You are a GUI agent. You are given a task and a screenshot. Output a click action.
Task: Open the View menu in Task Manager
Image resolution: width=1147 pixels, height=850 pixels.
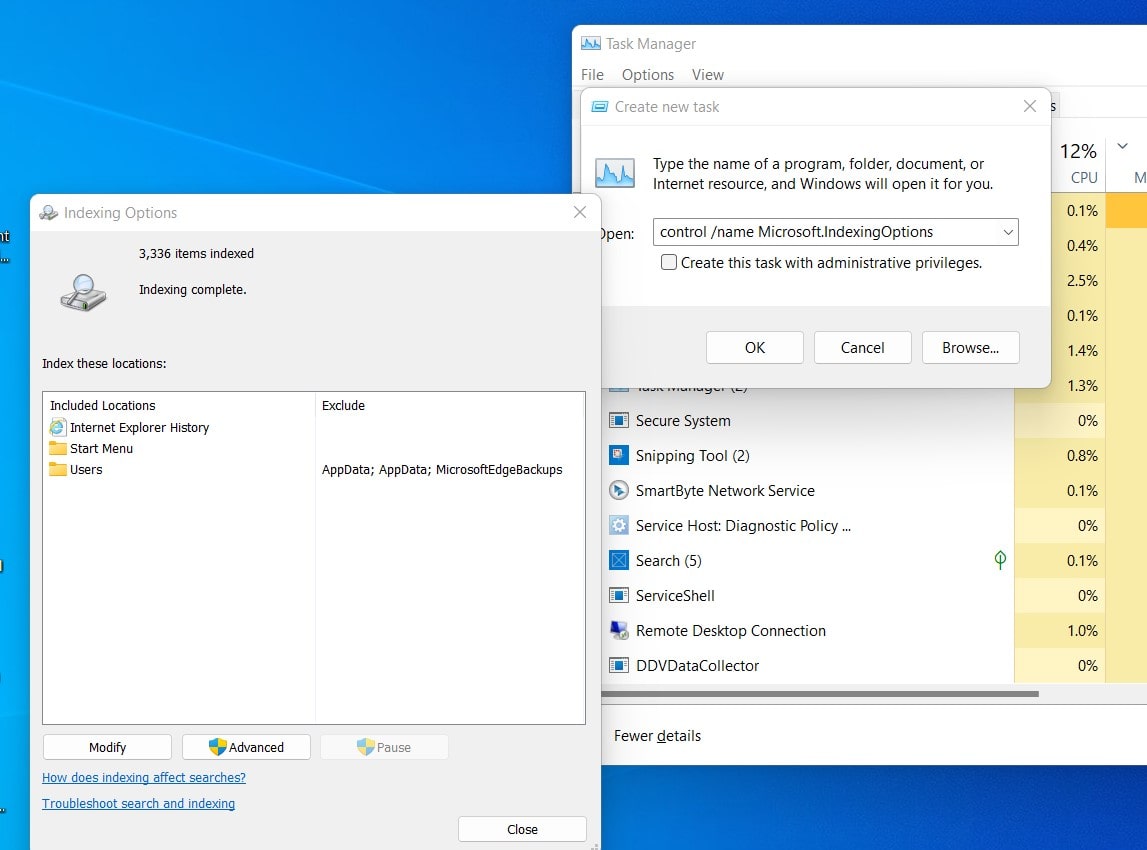707,75
